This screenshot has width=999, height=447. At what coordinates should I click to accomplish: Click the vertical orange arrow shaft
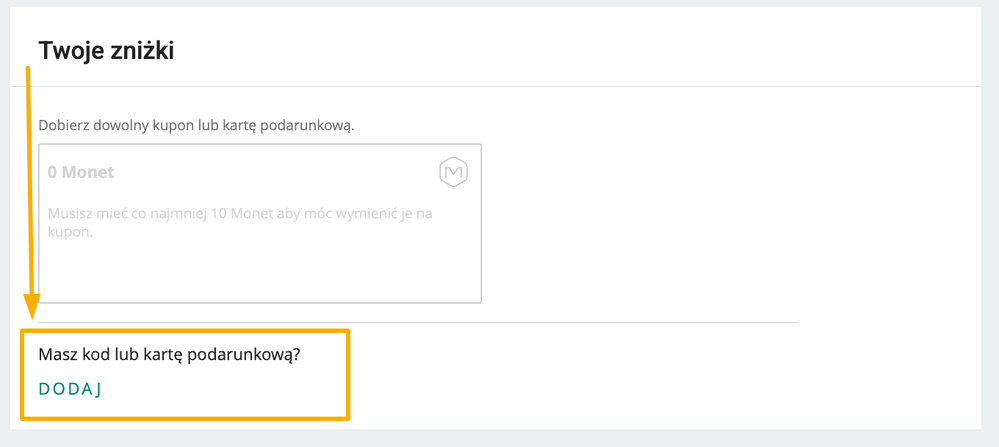tap(29, 180)
